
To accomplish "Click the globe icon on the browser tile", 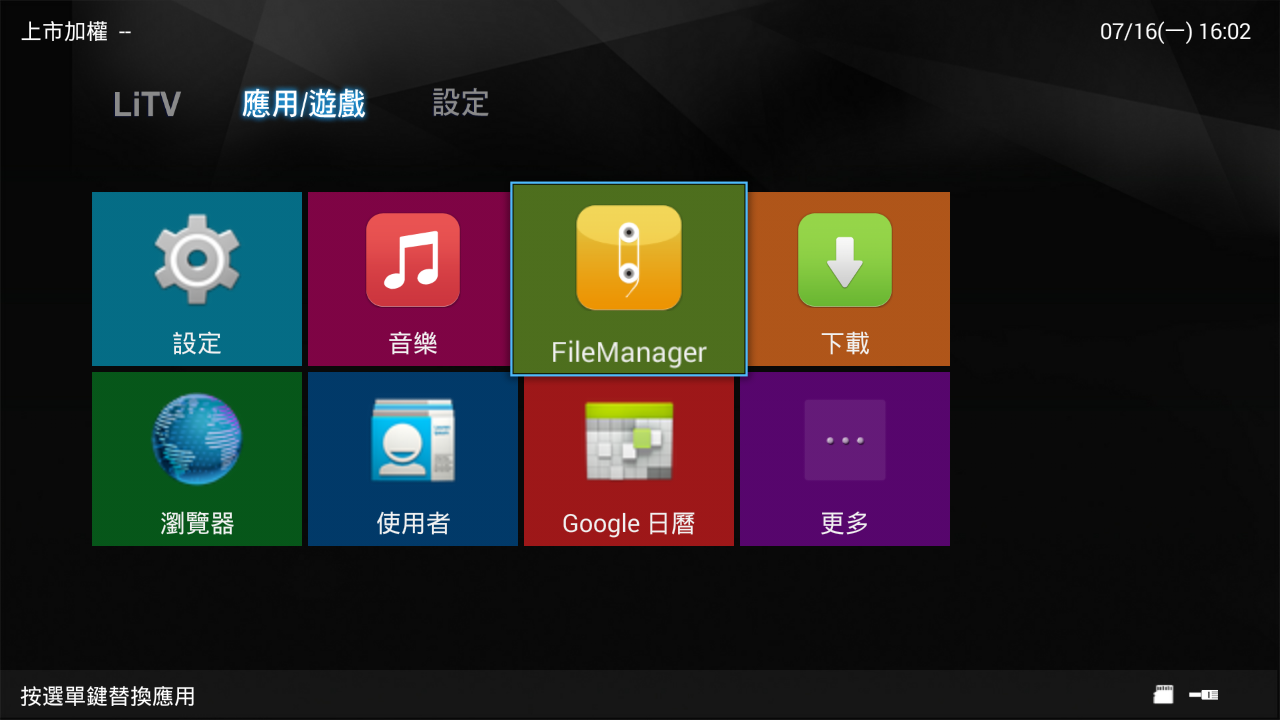I will [196, 438].
